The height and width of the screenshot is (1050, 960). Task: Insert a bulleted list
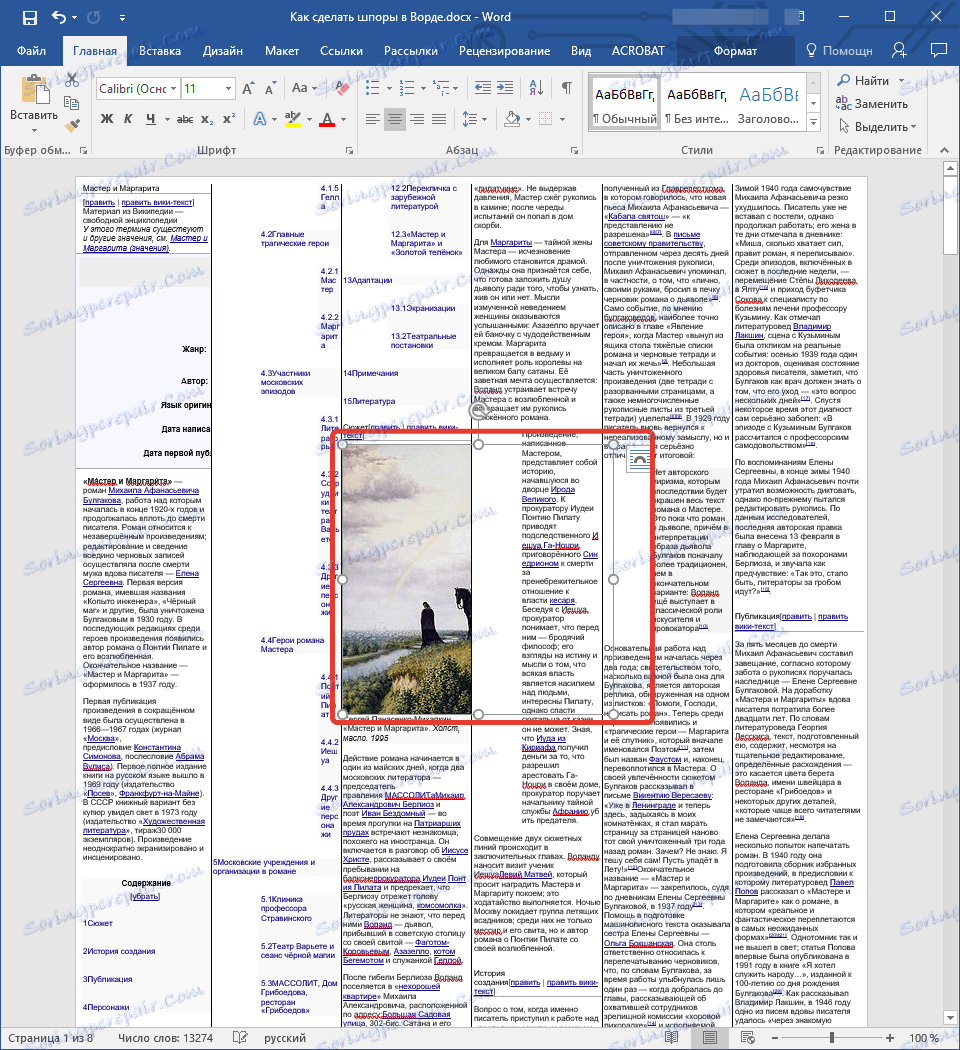pyautogui.click(x=372, y=88)
